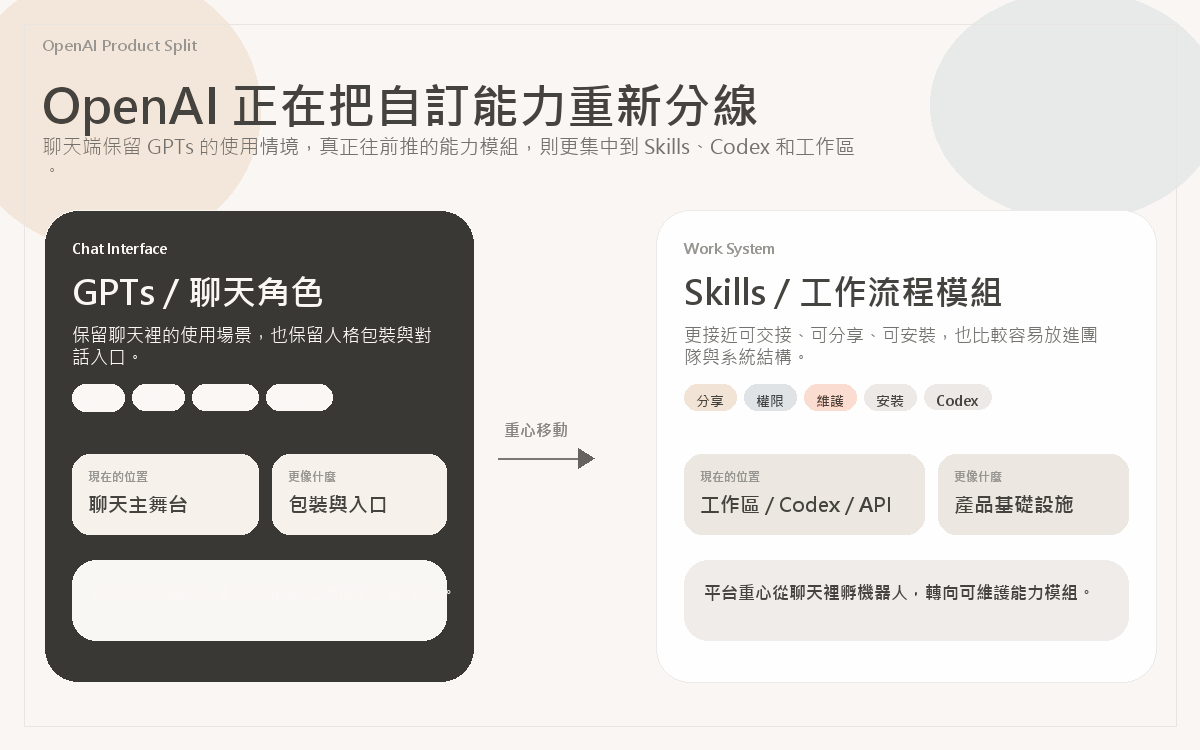Select the main title OpenAI 正在把自訂能力重新分線
This screenshot has width=1200, height=750.
(x=400, y=106)
